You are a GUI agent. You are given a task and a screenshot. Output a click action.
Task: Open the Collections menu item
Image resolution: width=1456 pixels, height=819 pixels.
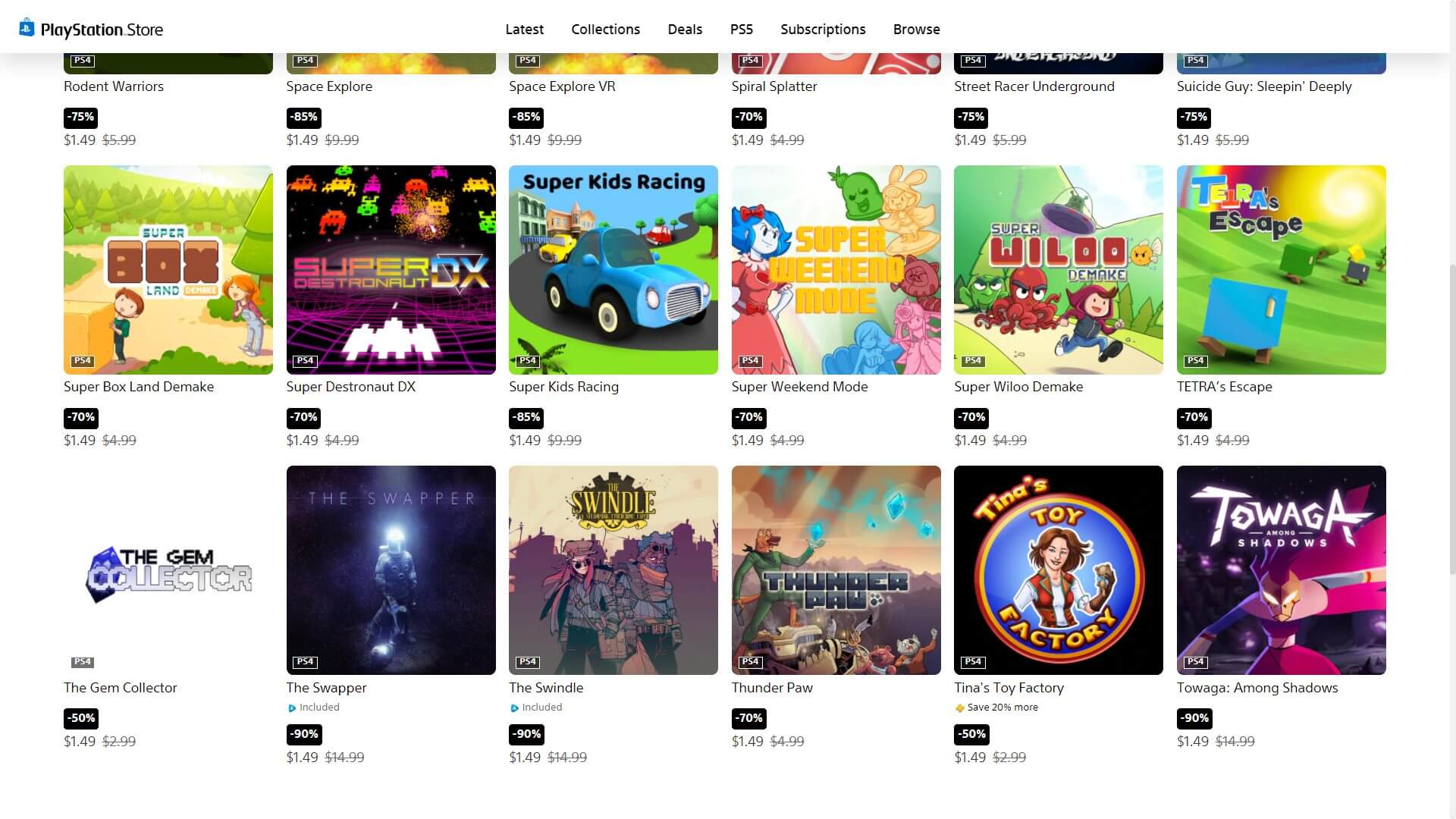605,29
